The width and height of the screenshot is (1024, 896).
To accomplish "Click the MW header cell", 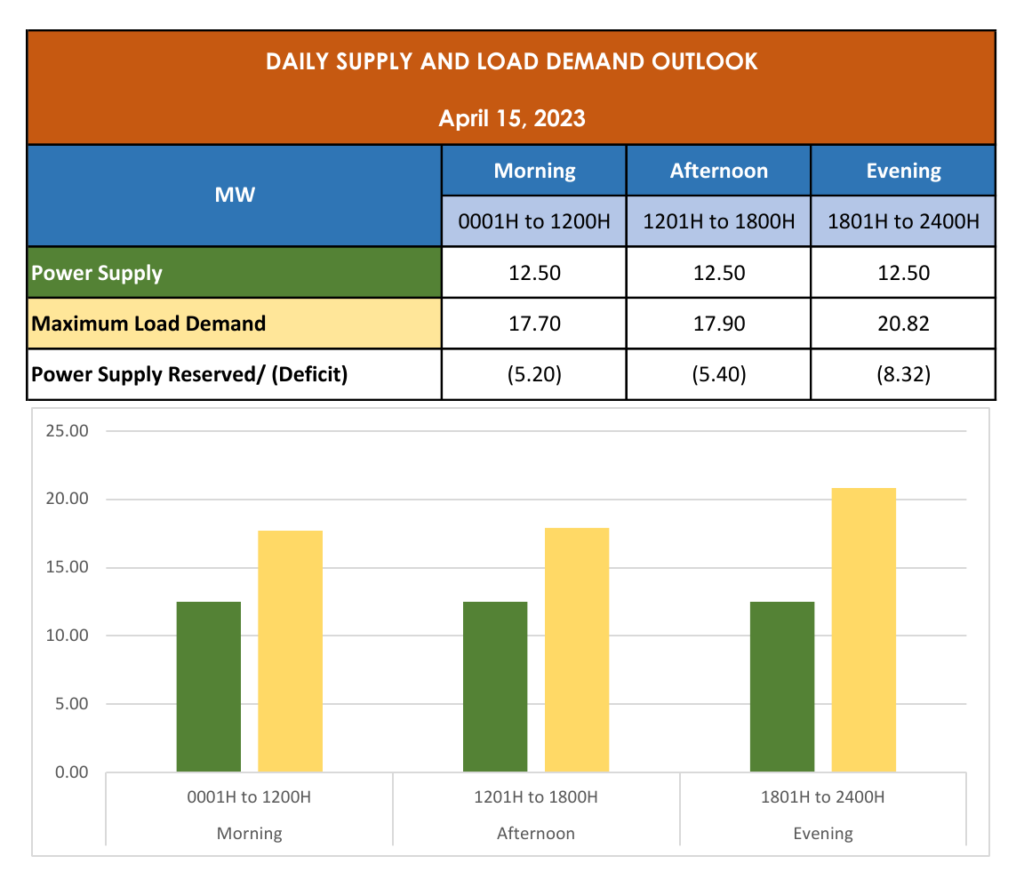I will click(x=234, y=195).
